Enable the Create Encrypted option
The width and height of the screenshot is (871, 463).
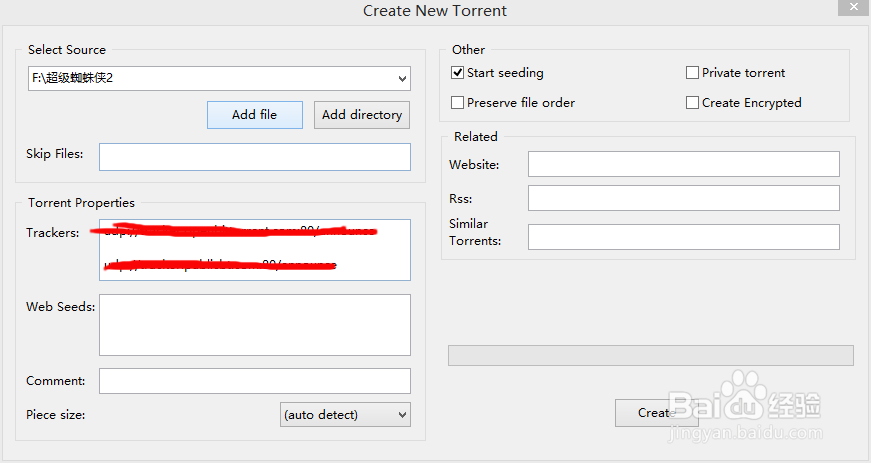click(x=692, y=103)
